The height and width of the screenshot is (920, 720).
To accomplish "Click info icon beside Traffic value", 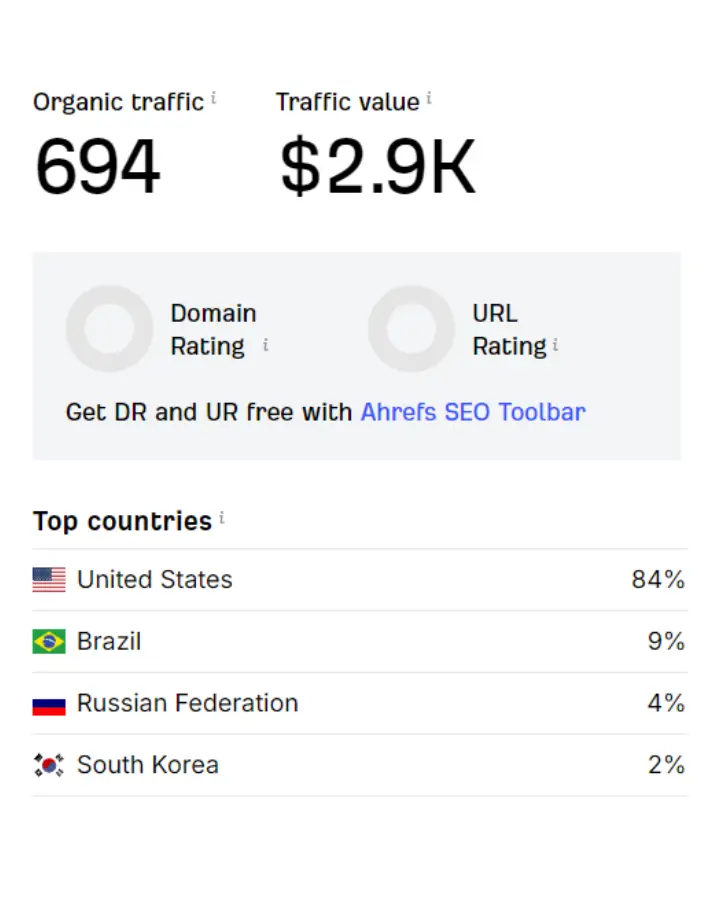I will pos(429,99).
